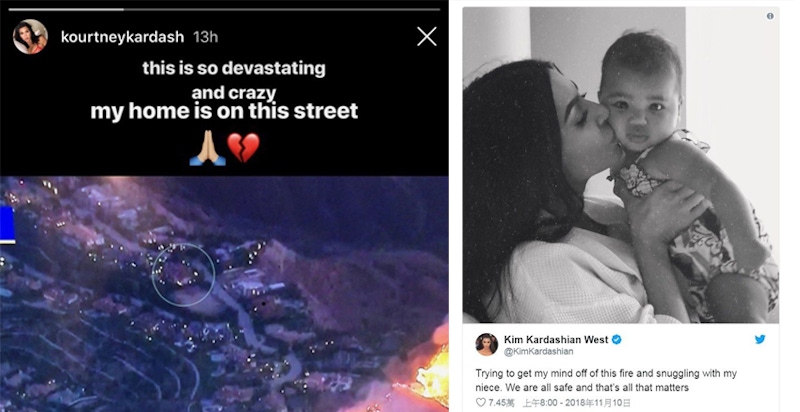Click the 'my home is on this street' caption

(224, 111)
